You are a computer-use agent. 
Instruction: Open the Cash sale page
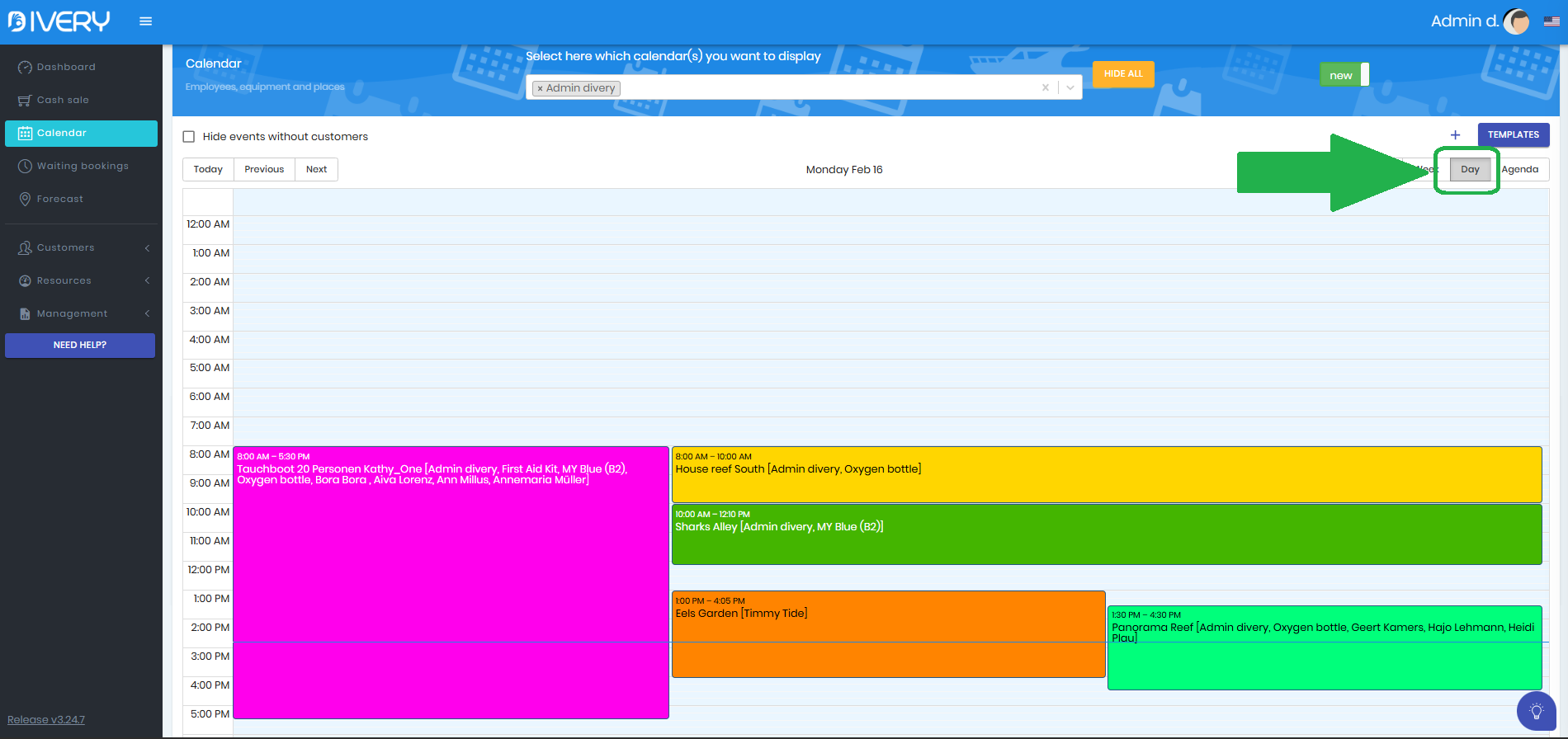pyautogui.click(x=63, y=100)
